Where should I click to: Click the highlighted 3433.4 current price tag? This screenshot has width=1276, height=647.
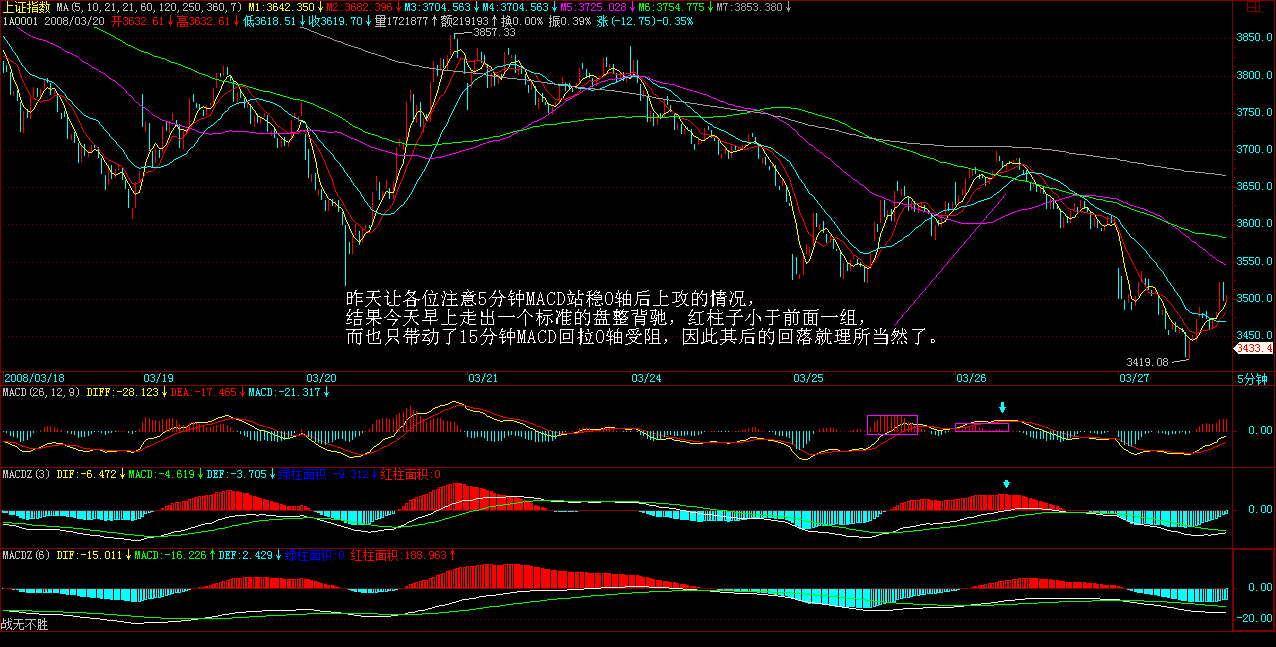(x=1254, y=348)
